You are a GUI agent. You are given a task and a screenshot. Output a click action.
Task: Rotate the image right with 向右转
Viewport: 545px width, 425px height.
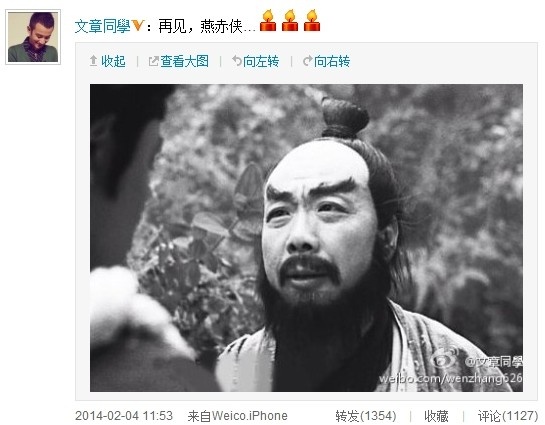[332, 61]
